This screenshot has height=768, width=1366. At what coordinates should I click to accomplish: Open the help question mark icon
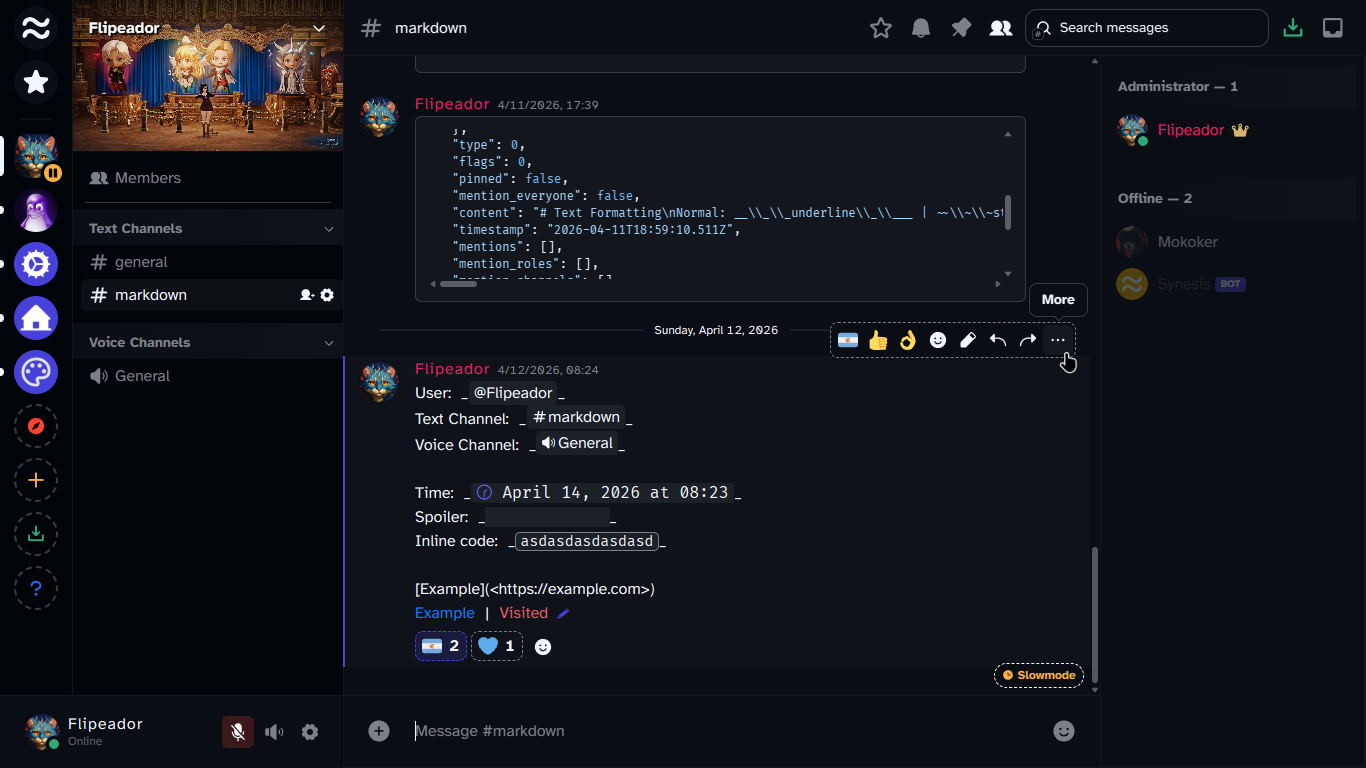[x=36, y=588]
